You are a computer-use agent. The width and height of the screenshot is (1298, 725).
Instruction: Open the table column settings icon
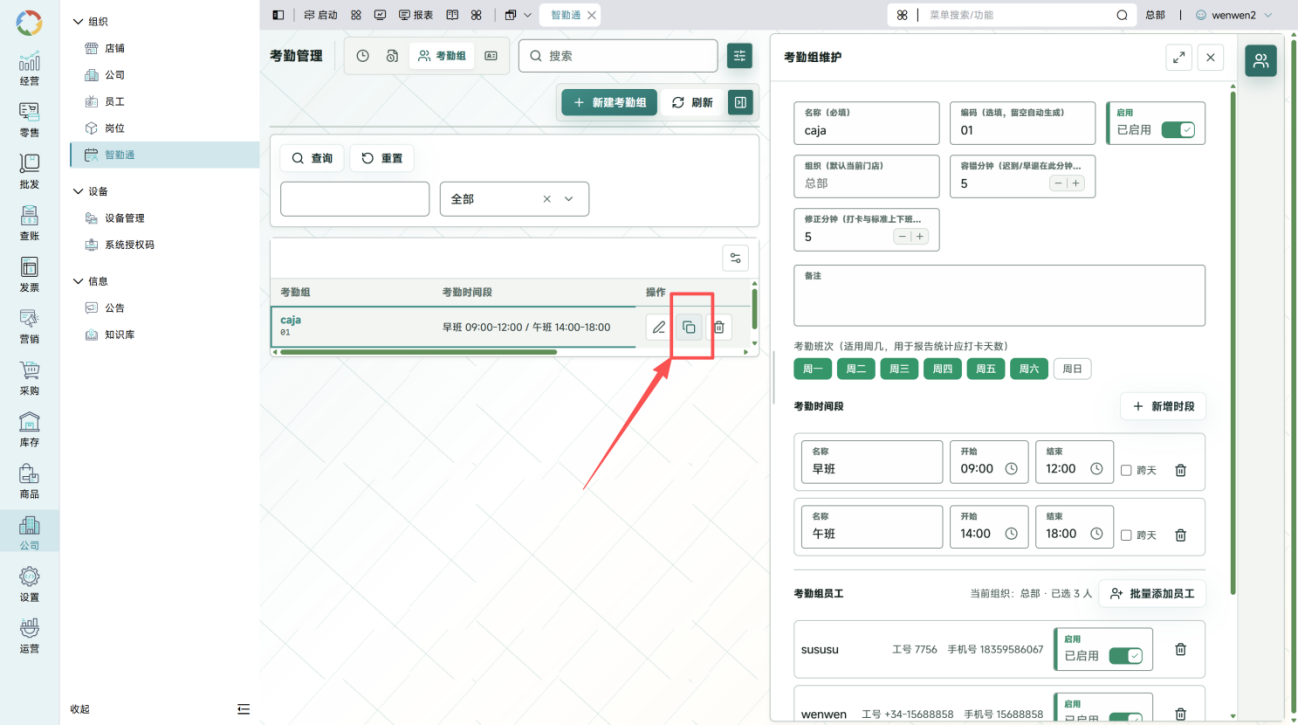click(736, 258)
